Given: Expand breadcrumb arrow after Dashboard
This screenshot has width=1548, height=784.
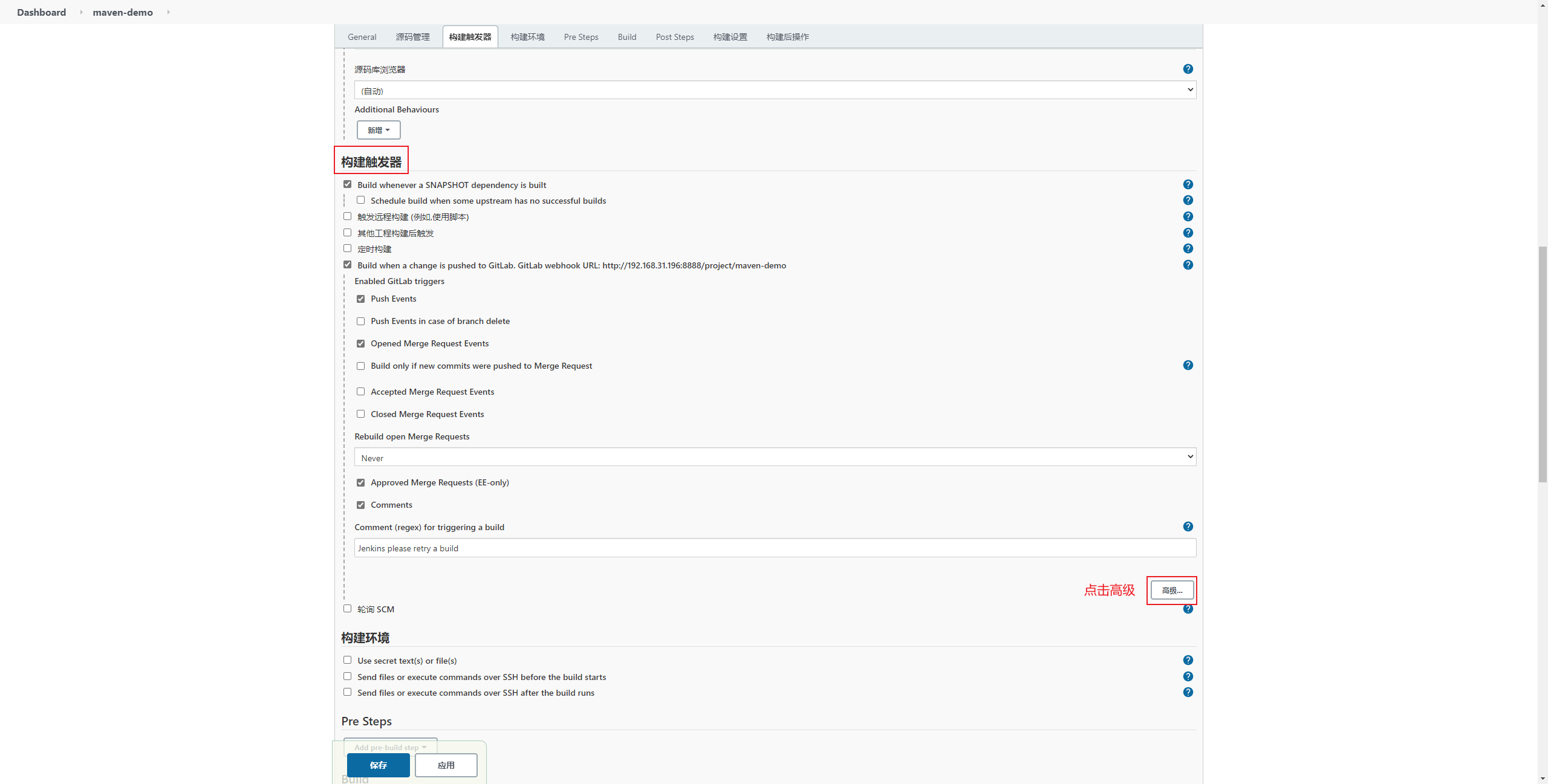Looking at the screenshot, I should click(x=81, y=12).
